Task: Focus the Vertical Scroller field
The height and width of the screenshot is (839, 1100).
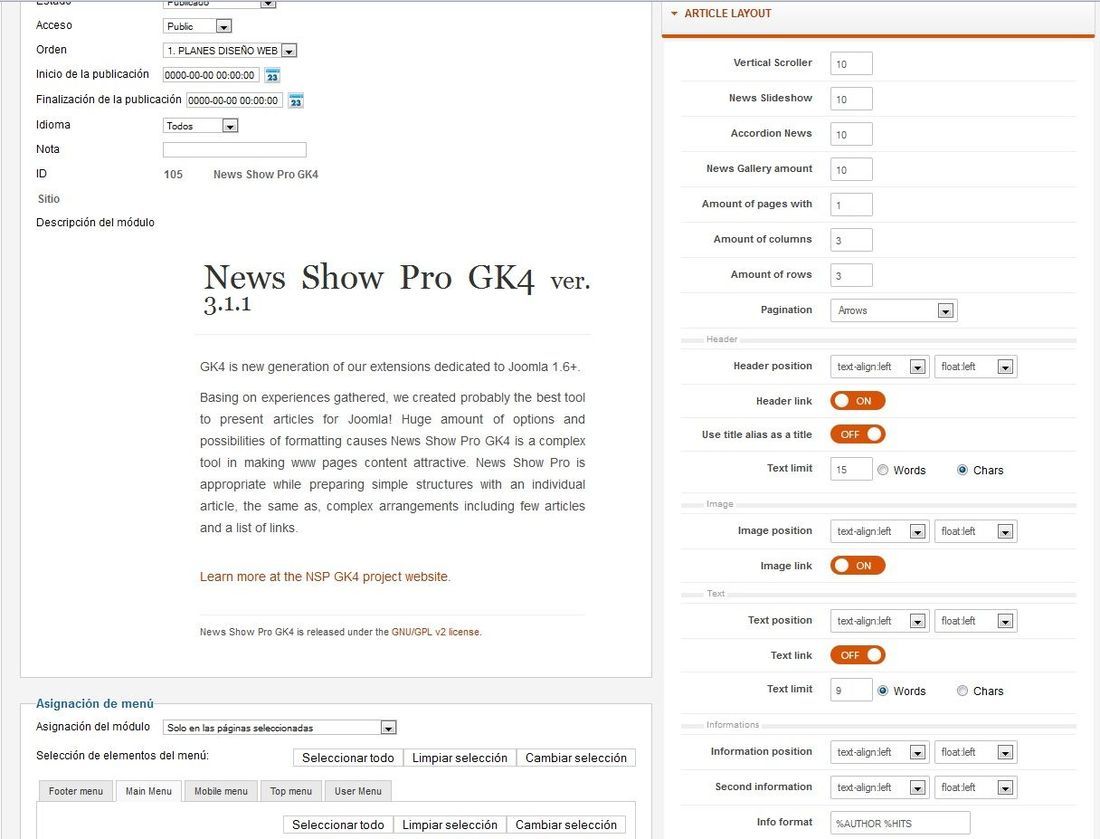Action: click(851, 63)
